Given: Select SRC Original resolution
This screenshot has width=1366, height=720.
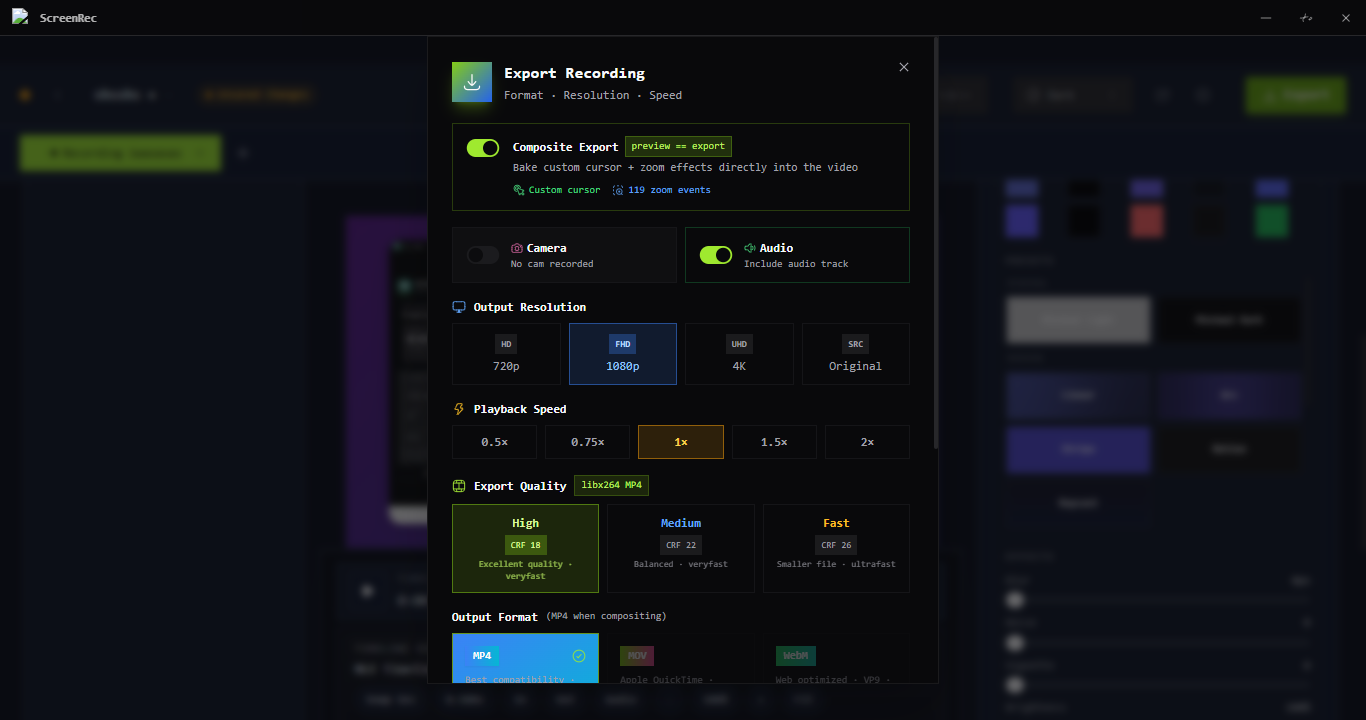Looking at the screenshot, I should (x=856, y=354).
